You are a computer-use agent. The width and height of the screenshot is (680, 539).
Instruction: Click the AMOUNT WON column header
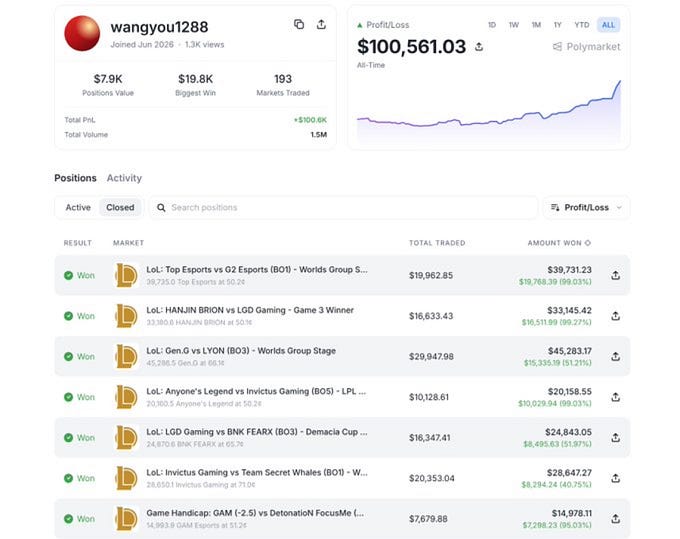point(555,243)
